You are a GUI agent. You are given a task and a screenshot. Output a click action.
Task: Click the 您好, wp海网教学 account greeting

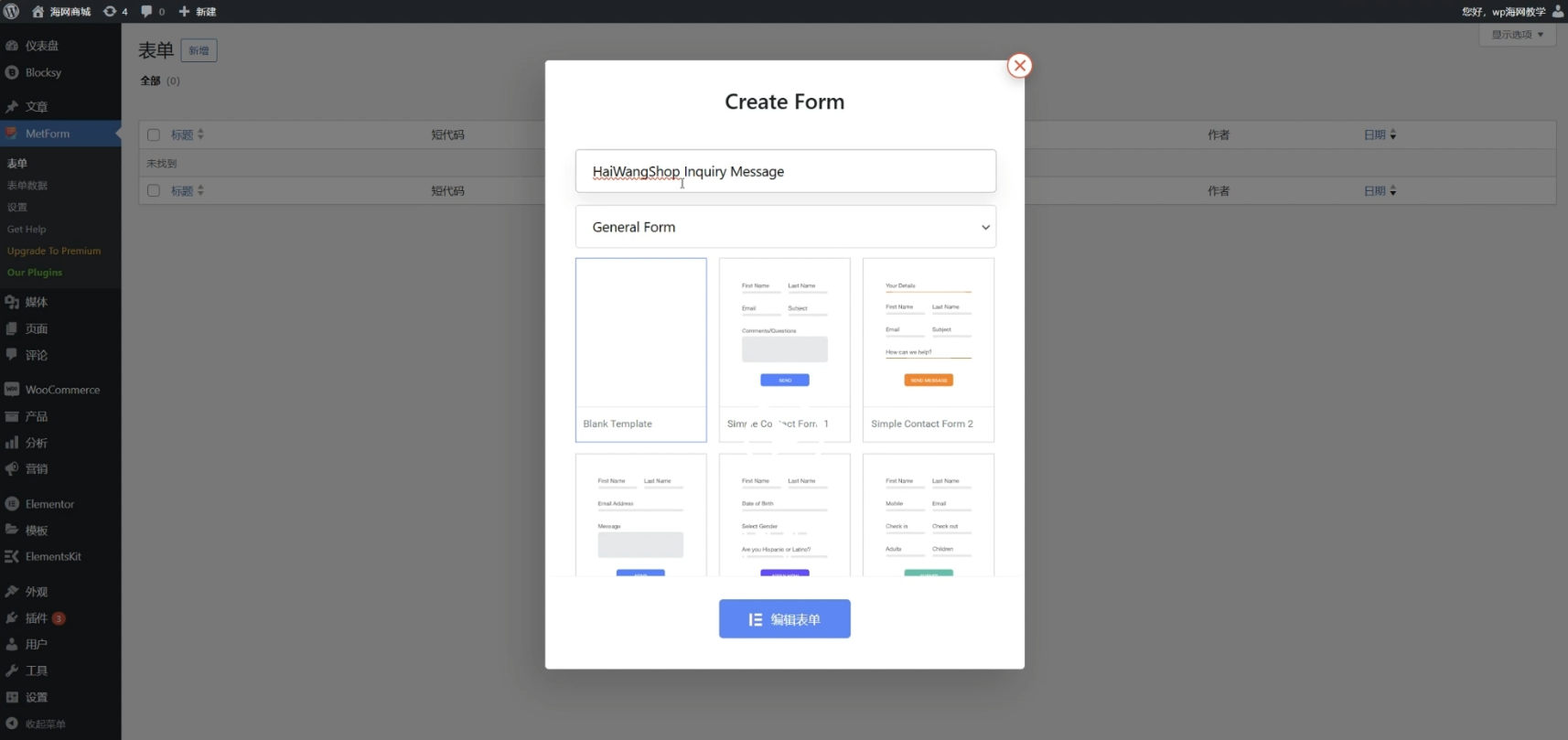(x=1503, y=12)
